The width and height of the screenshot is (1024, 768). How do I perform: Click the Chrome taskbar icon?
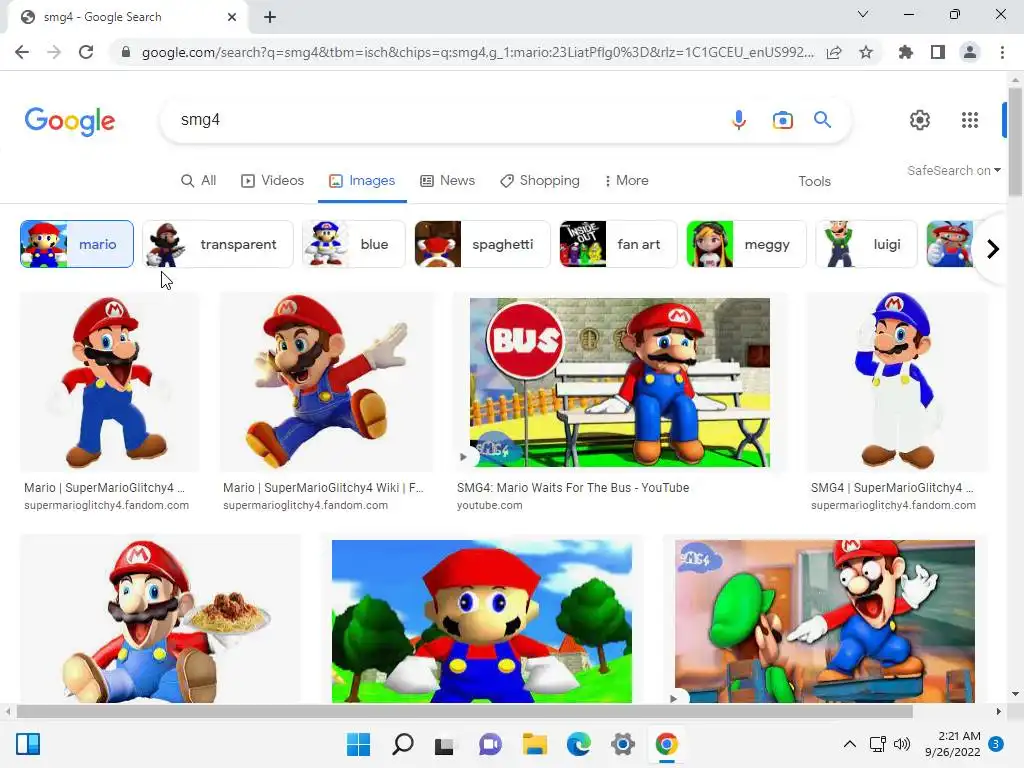coord(666,744)
